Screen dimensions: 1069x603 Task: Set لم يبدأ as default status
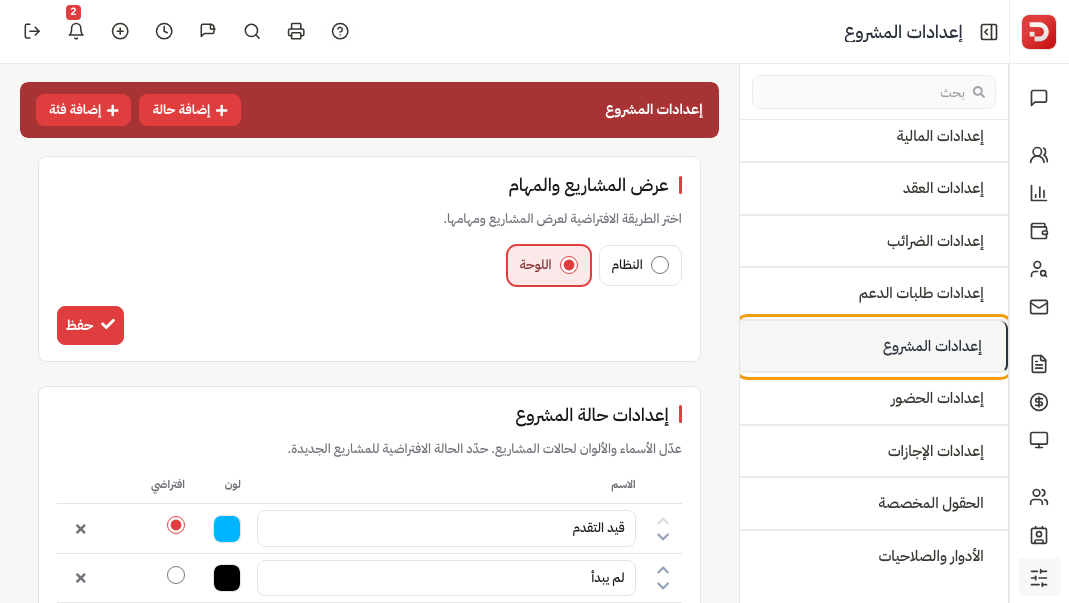(x=176, y=575)
